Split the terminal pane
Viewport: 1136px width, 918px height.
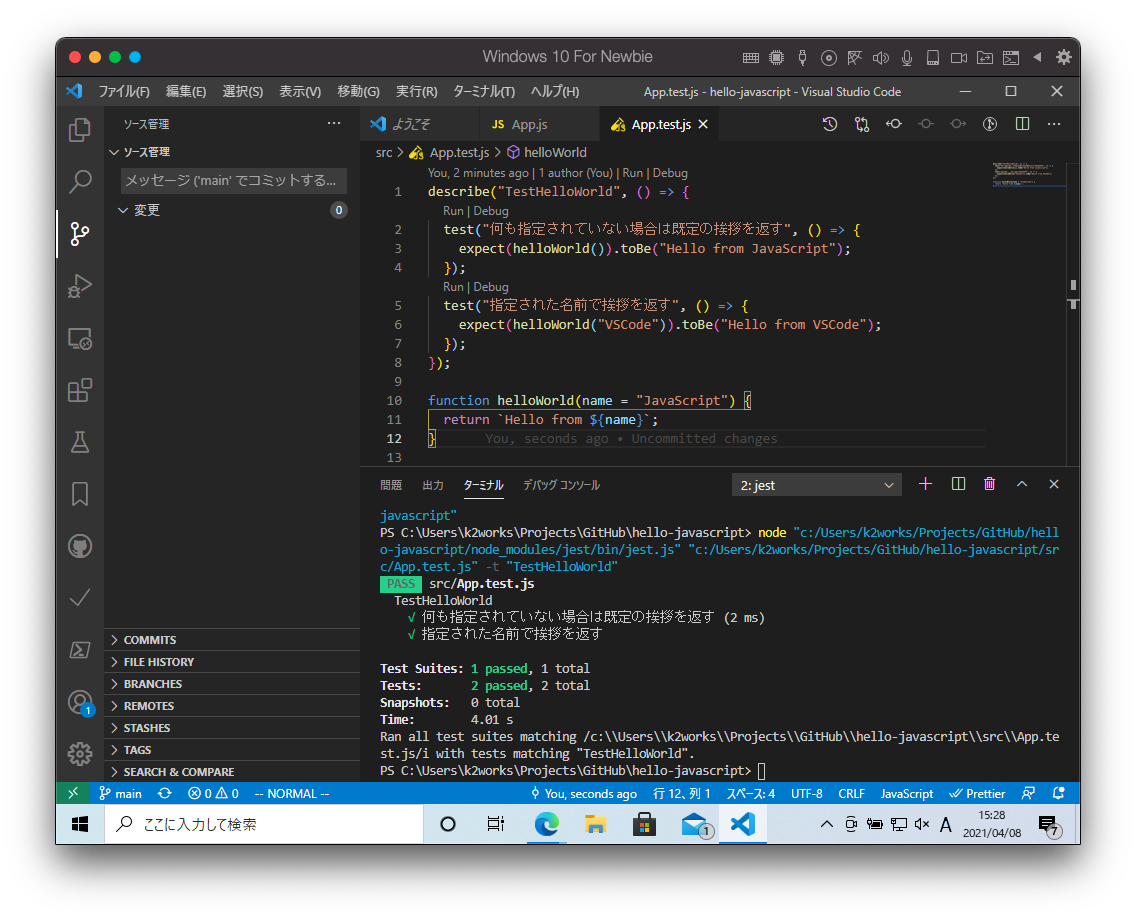tap(958, 484)
